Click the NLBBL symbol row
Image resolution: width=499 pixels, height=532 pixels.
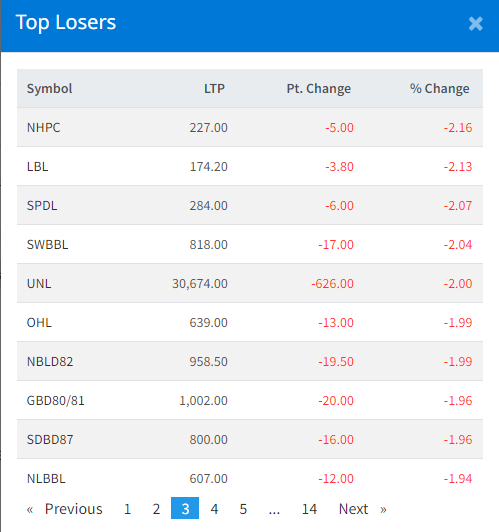pos(250,478)
